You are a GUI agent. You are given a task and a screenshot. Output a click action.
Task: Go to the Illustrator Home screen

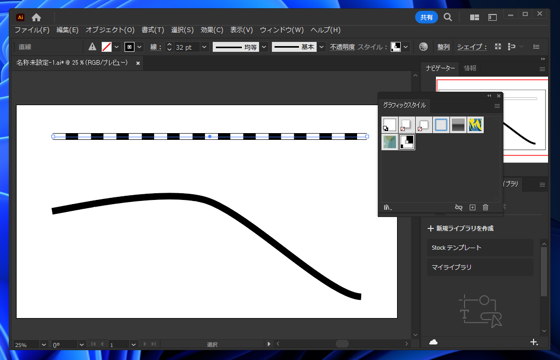point(36,17)
